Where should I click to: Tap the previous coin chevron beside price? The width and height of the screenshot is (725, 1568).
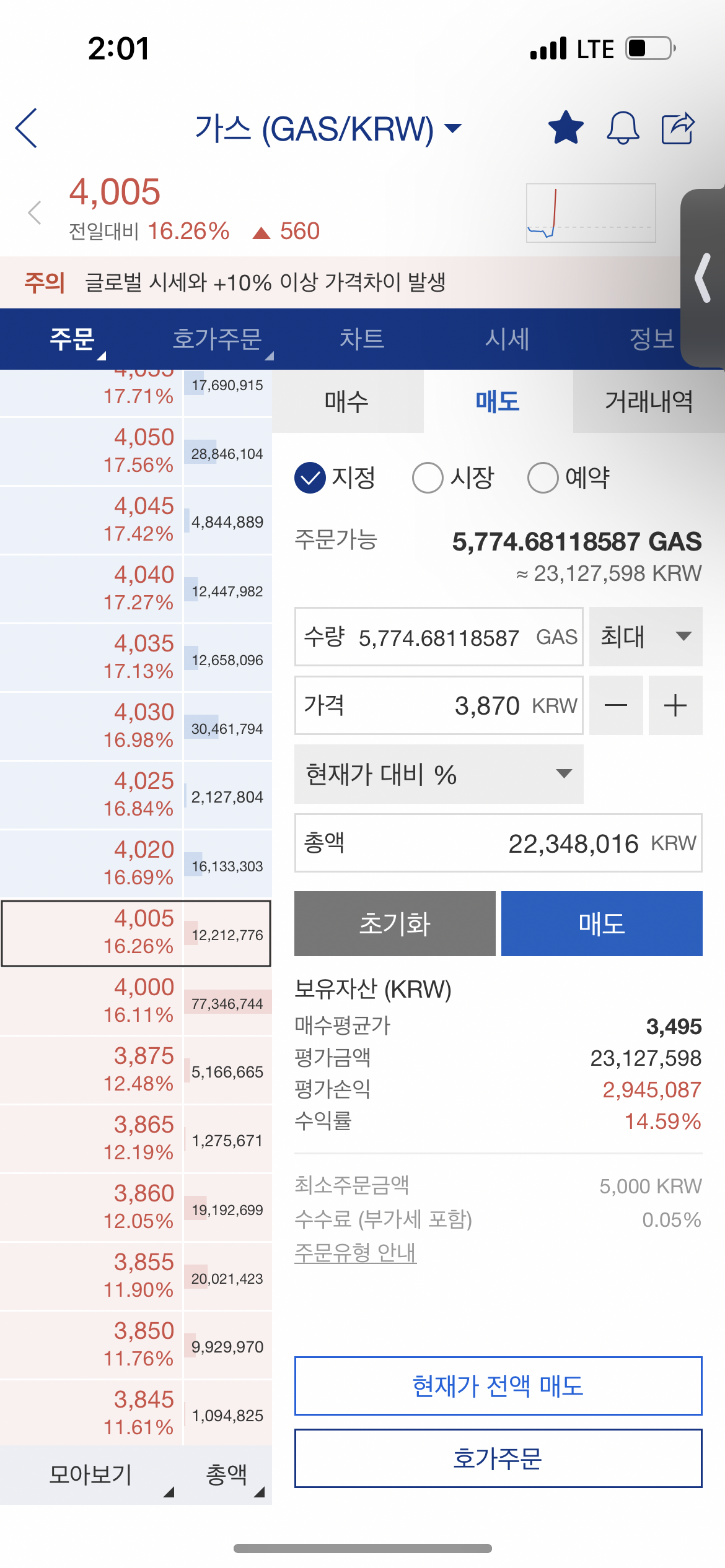point(35,212)
